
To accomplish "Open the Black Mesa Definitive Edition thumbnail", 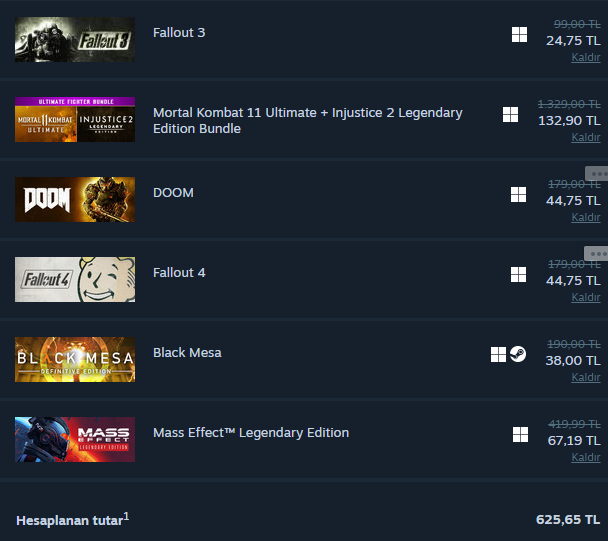I will click(75, 359).
